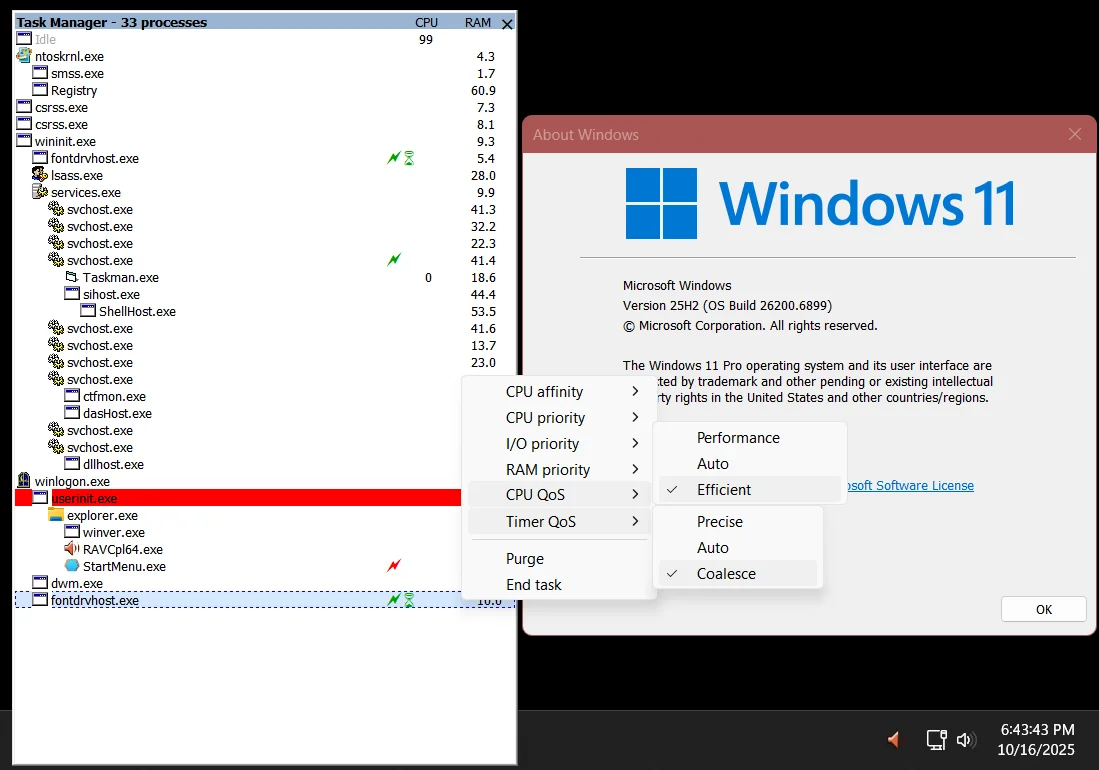1099x770 pixels.
Task: Select the checked Efficient CPU QoS option
Action: [x=749, y=490]
